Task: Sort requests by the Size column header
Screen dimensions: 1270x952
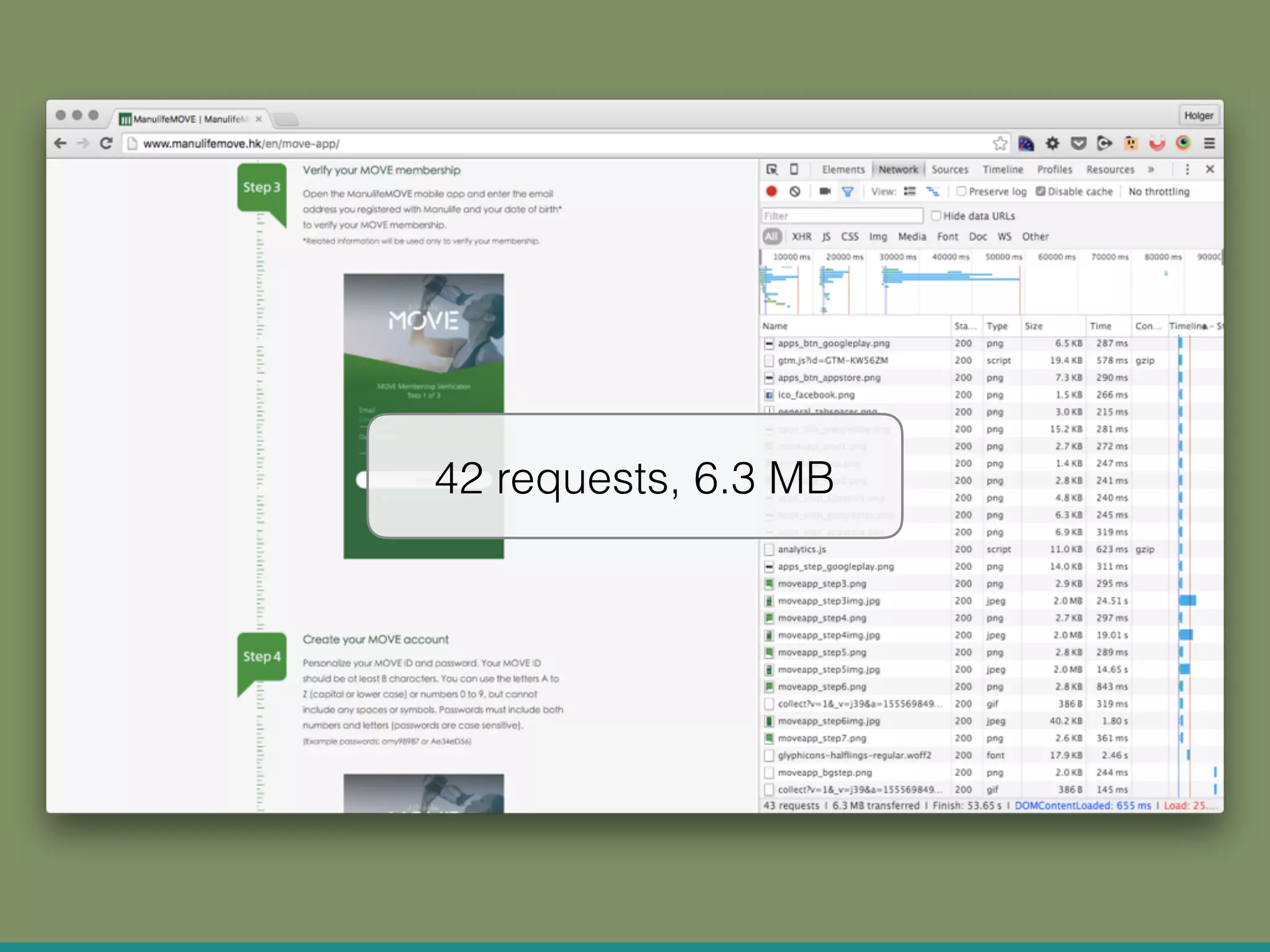Action: pos(1053,326)
